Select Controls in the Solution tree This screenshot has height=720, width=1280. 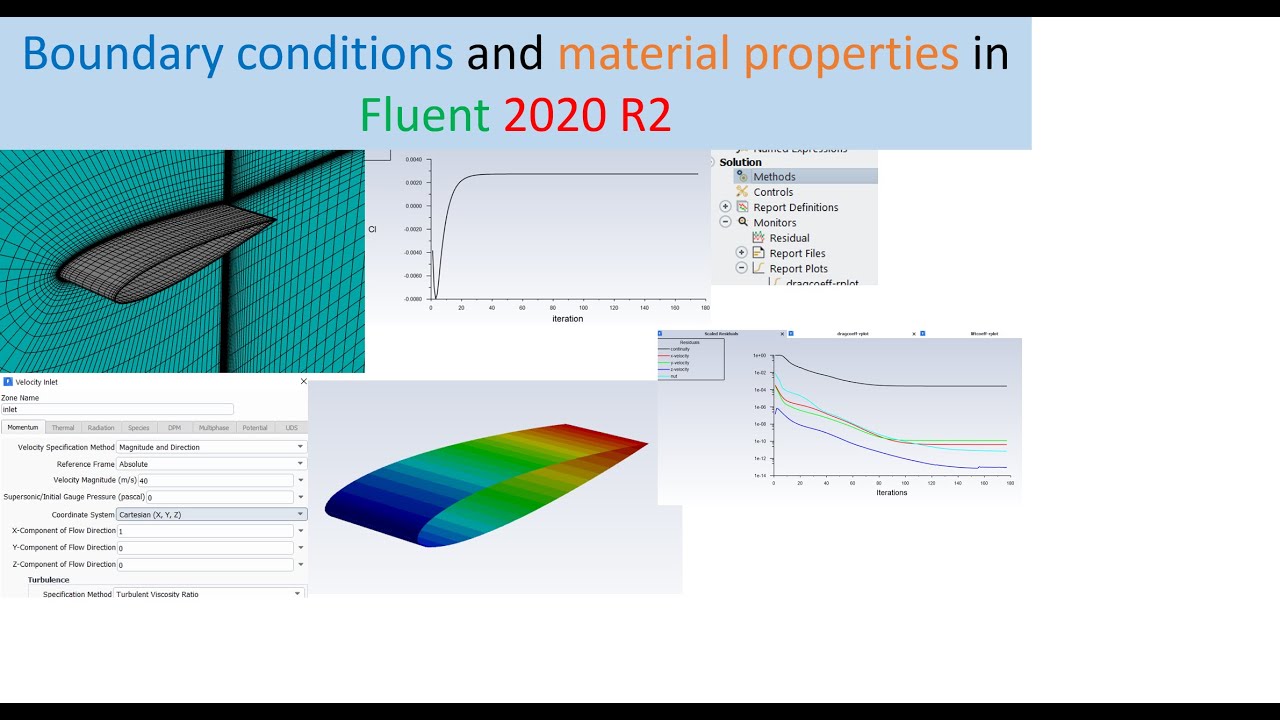773,192
